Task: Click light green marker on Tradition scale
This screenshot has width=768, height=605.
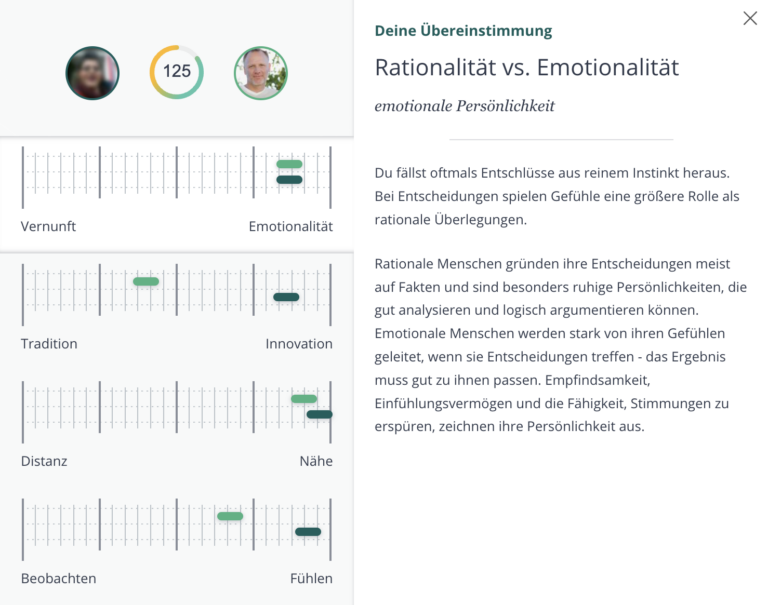Action: (146, 281)
